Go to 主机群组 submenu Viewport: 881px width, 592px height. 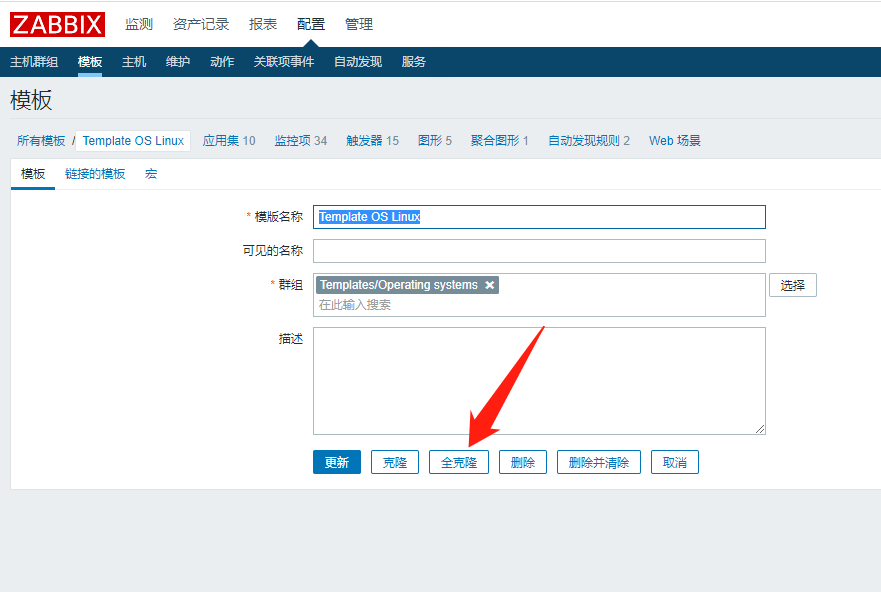34,62
